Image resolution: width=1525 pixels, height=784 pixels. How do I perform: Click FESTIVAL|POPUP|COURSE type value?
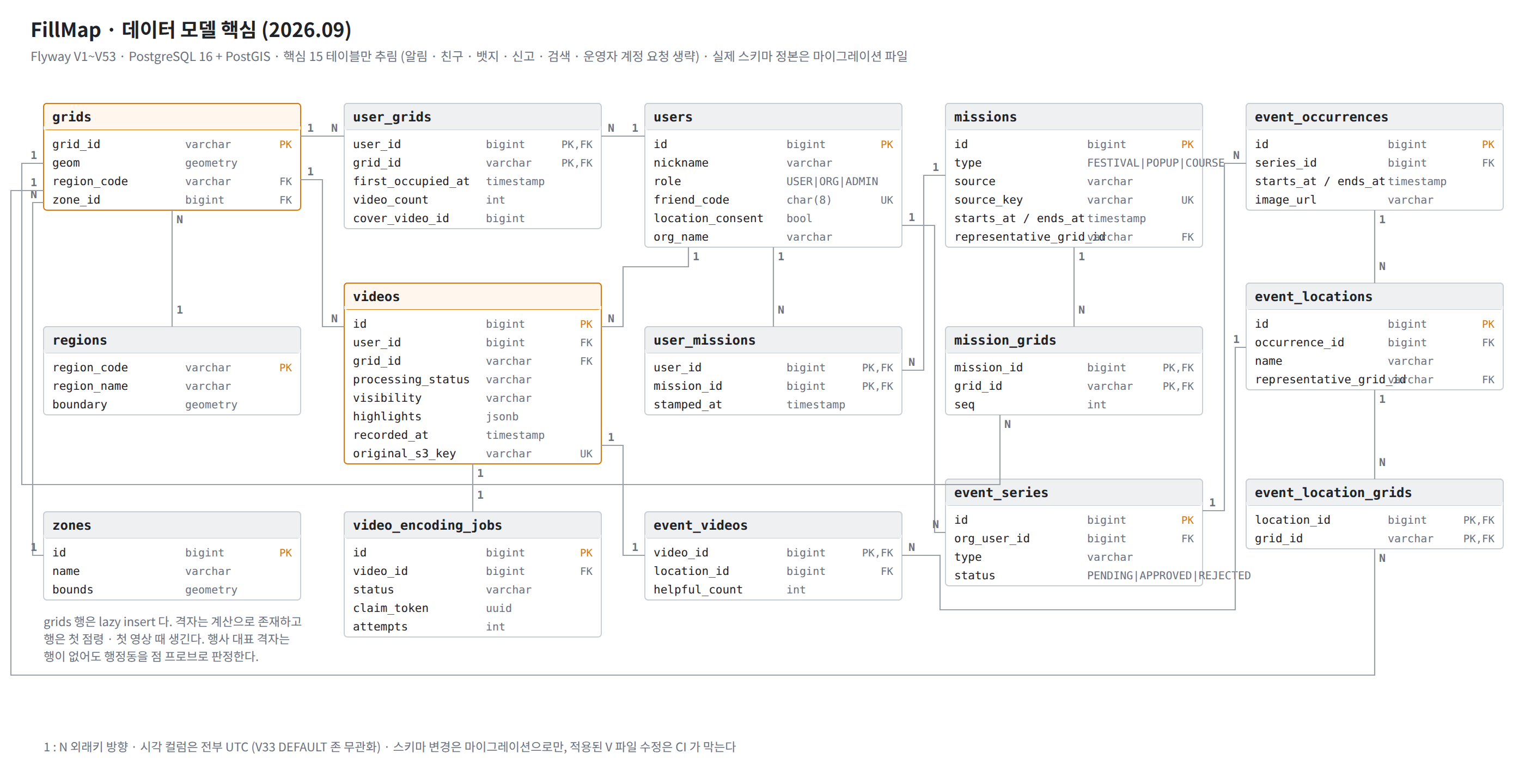[x=1155, y=163]
